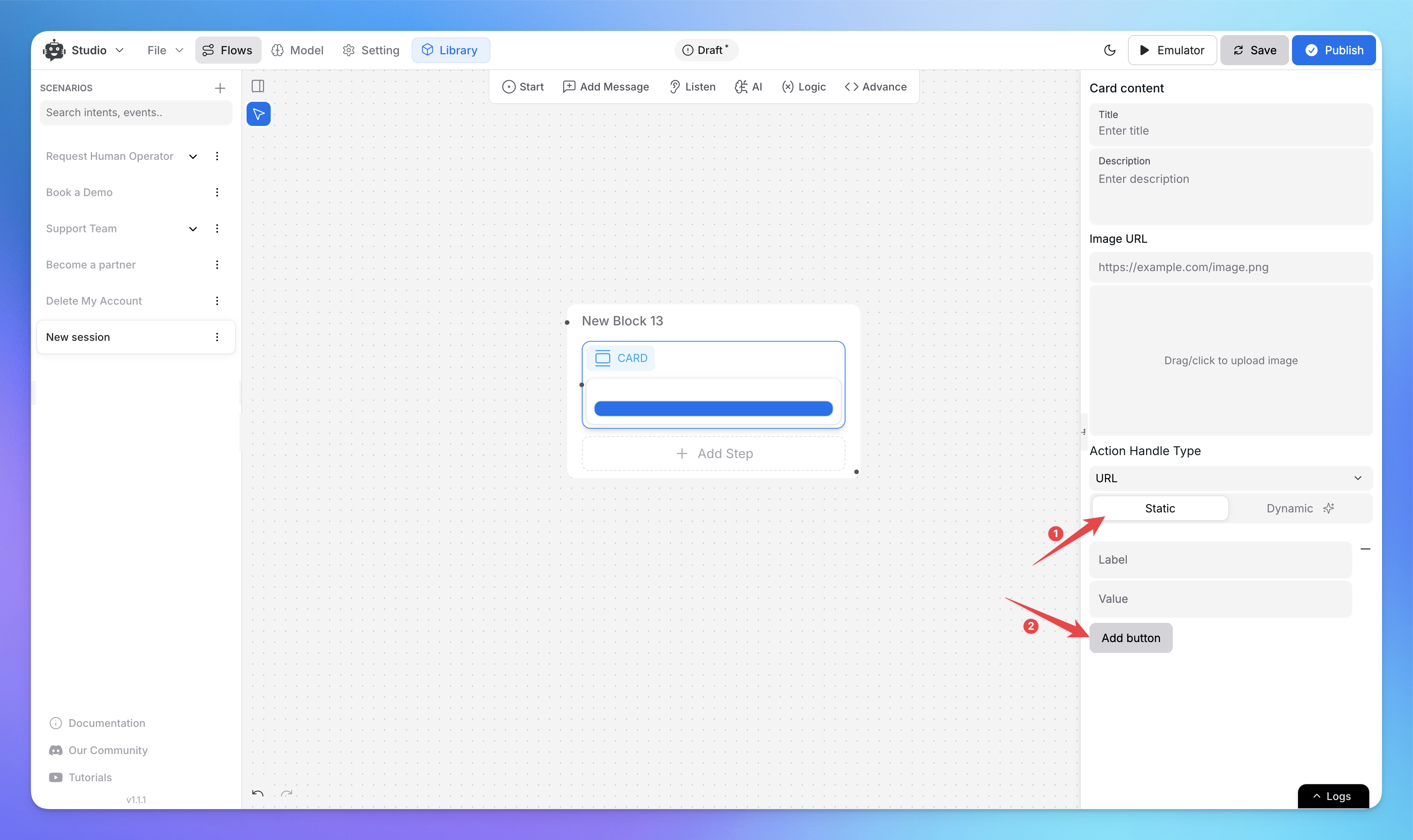Select the New Block 13 title

click(622, 321)
